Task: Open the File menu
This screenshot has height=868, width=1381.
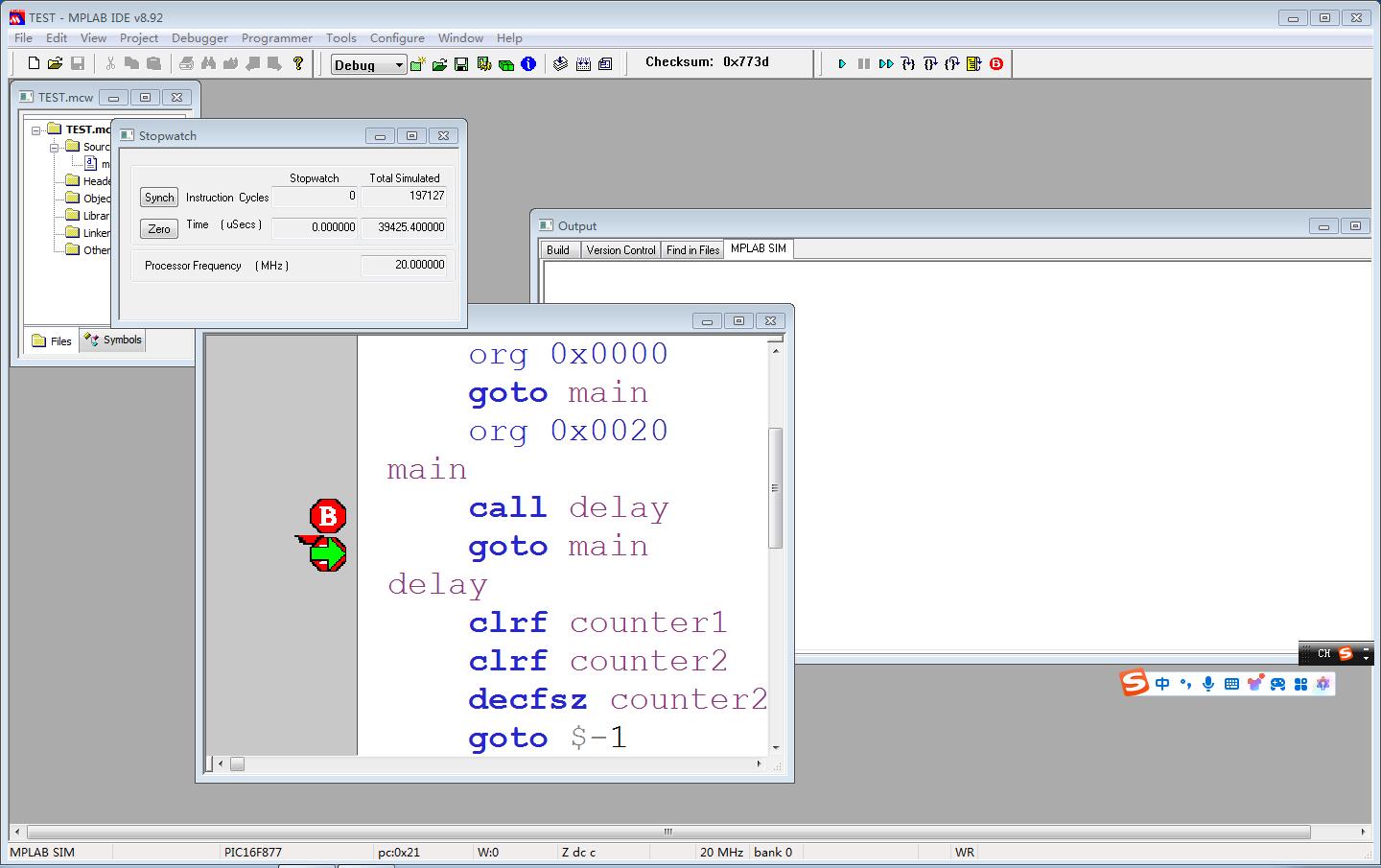Action: (x=23, y=37)
